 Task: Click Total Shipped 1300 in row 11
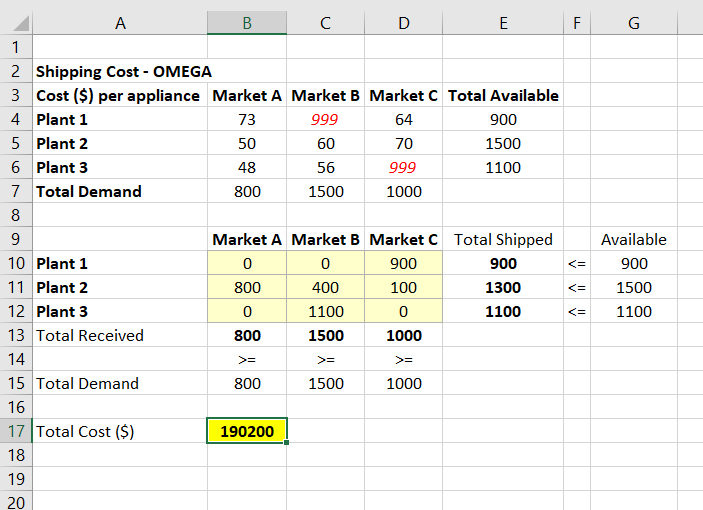503,287
